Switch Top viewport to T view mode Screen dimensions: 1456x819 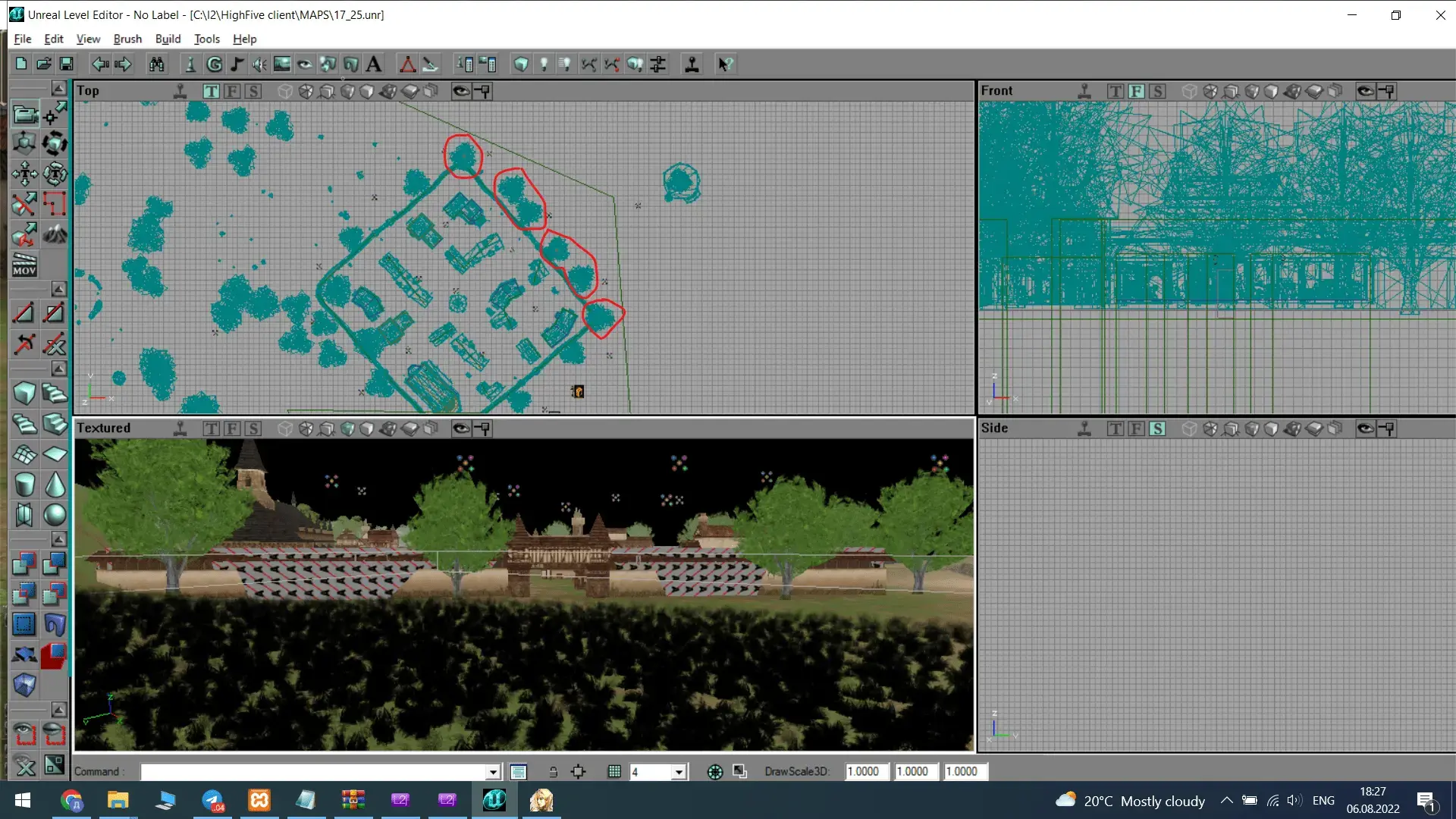pyautogui.click(x=211, y=91)
